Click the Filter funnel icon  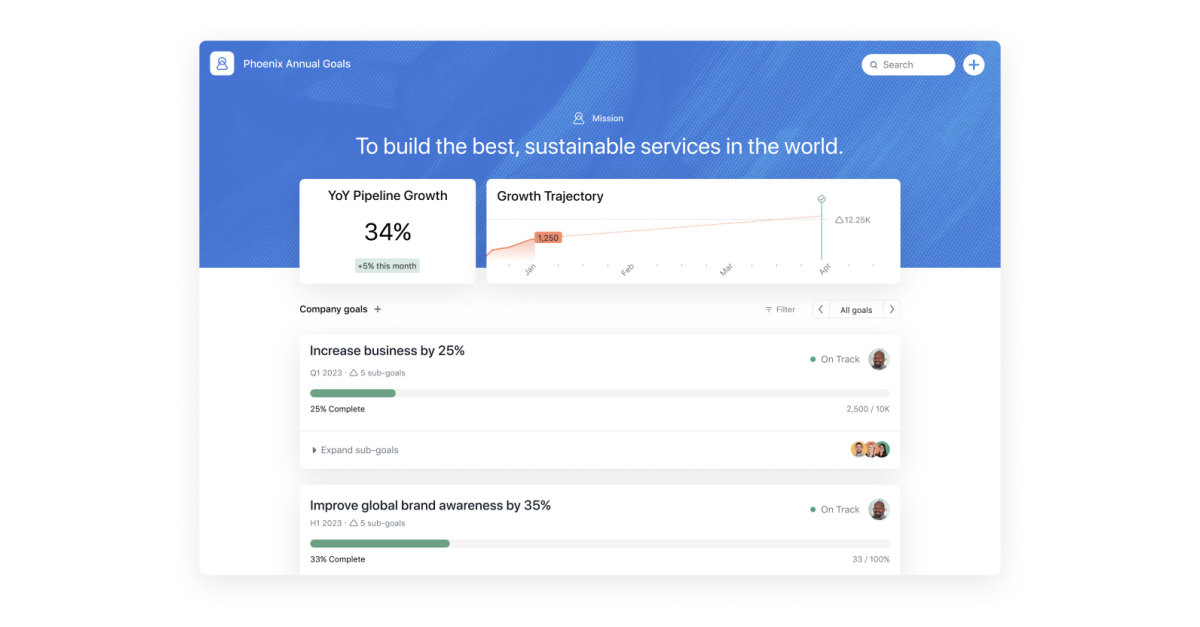coord(768,309)
